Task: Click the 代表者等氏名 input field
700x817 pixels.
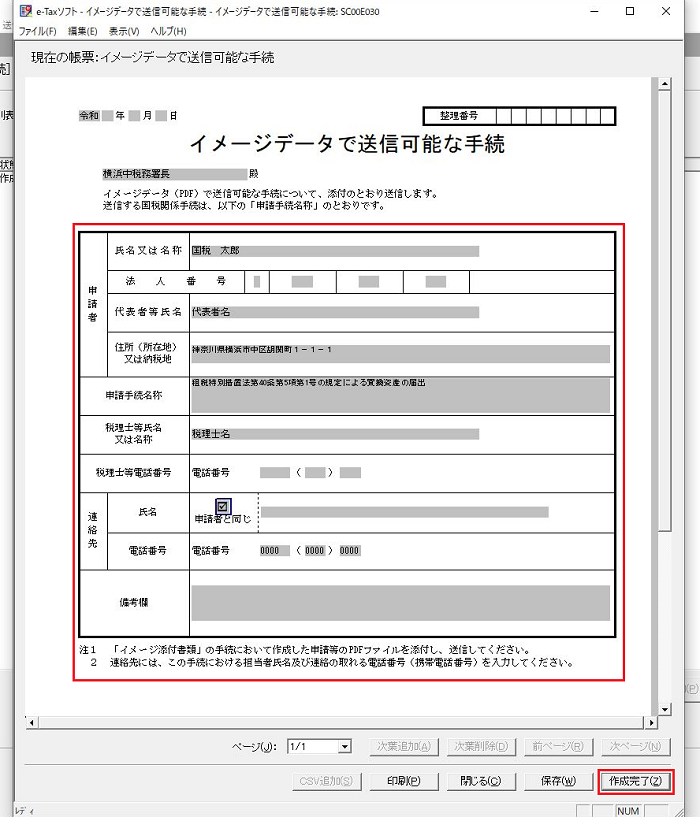Action: coord(335,312)
